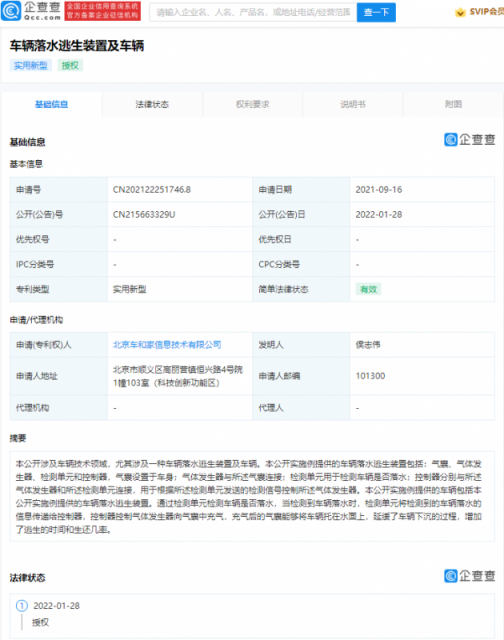This screenshot has width=504, height=640.
Task: Click the SVIP会员 membership link
Action: point(486,12)
